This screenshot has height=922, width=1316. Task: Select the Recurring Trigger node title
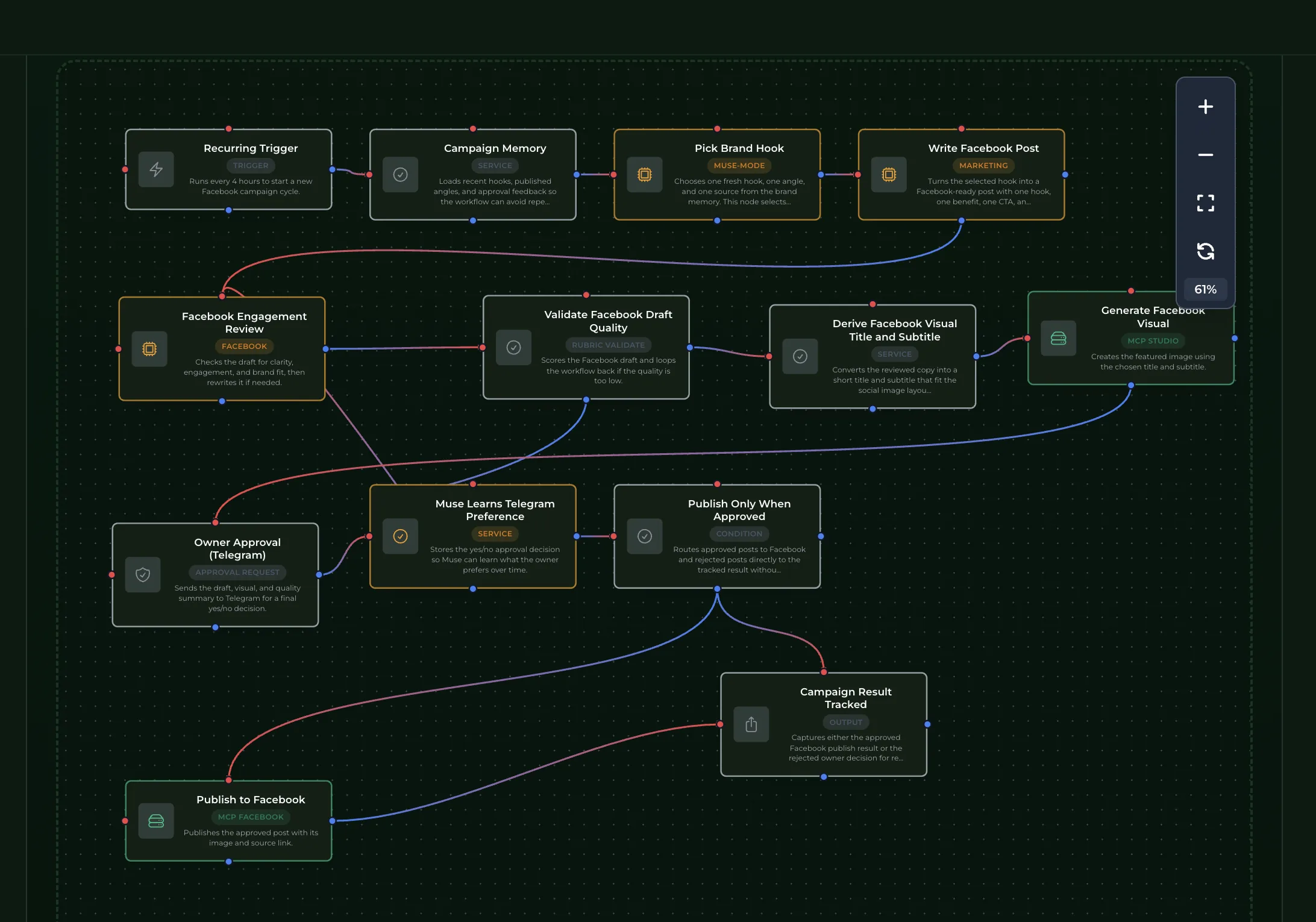(251, 148)
